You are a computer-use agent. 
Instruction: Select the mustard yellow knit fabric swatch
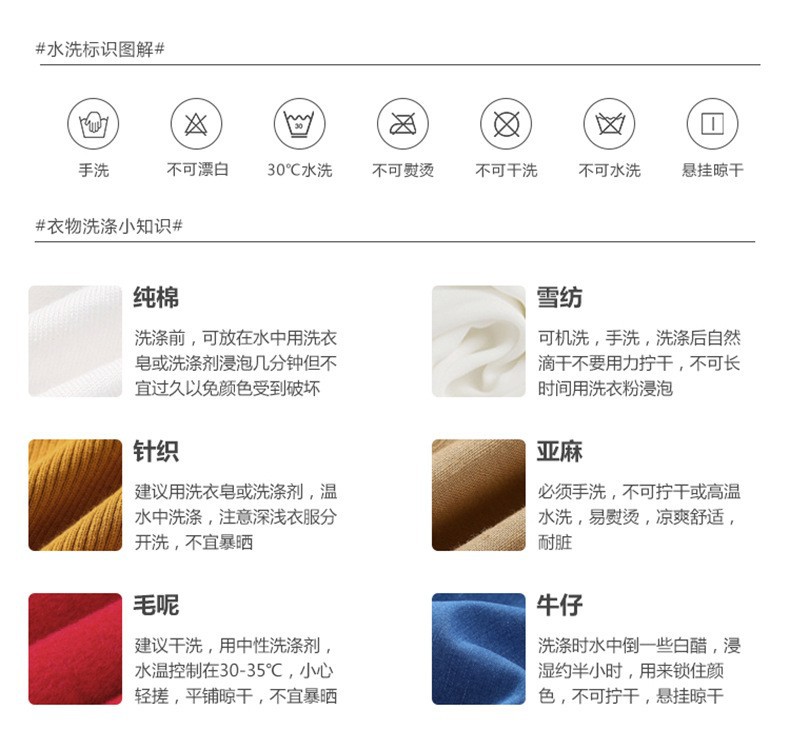tap(75, 495)
